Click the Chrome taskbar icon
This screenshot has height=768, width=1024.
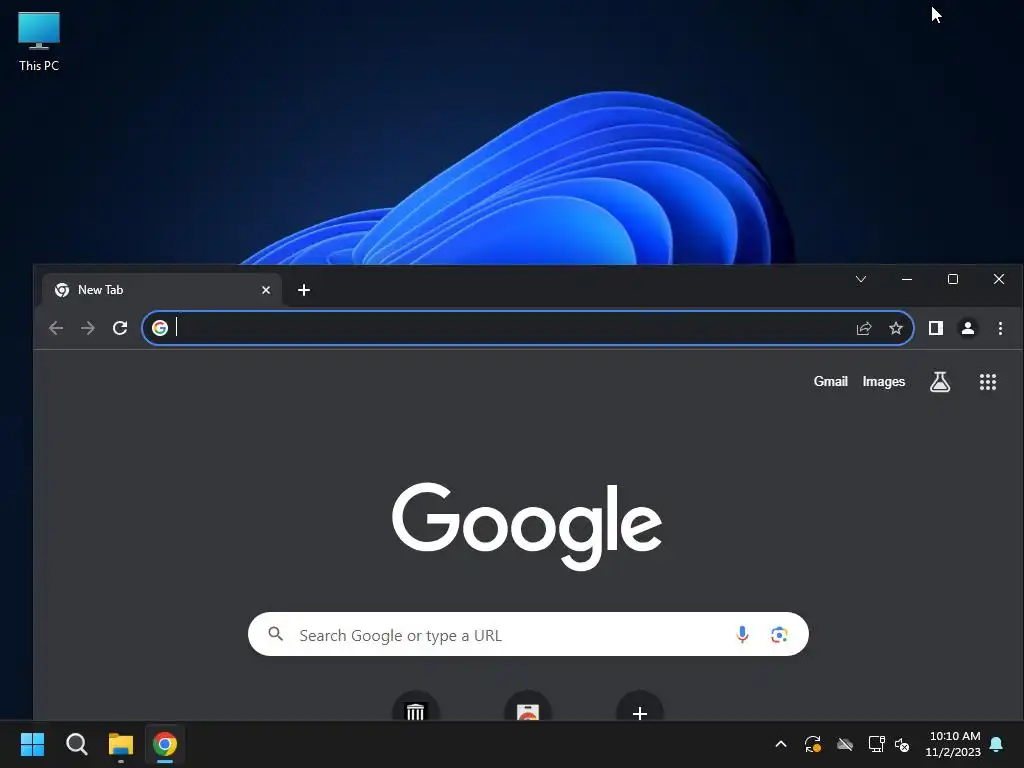pos(165,744)
